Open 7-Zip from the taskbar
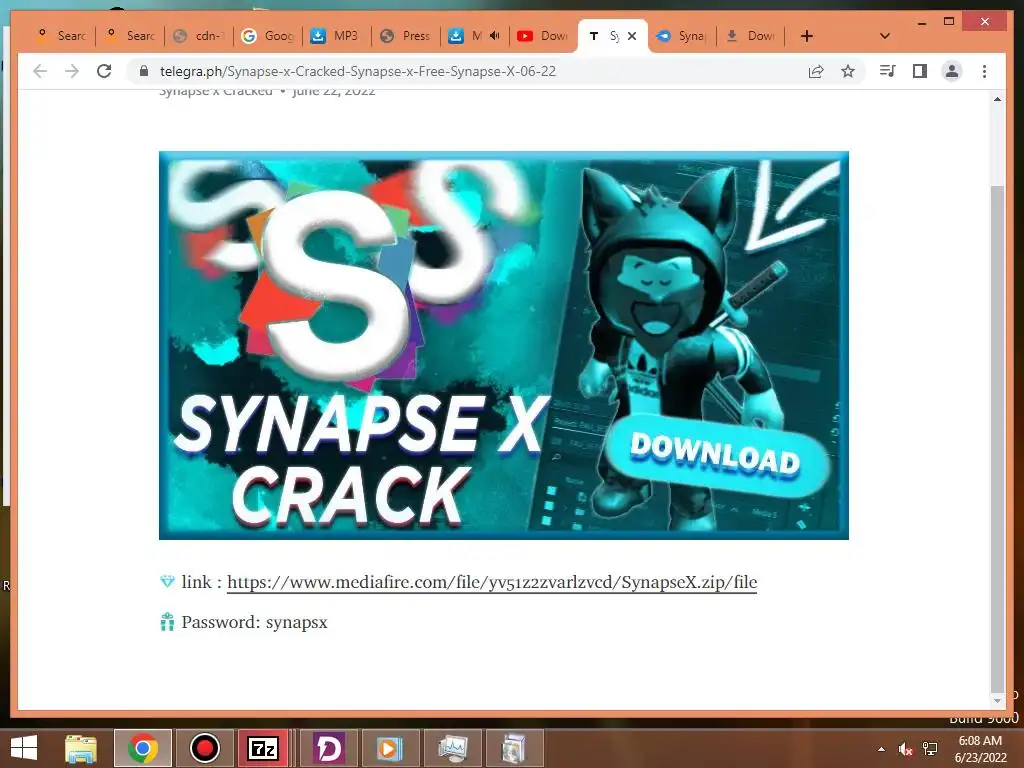The image size is (1024, 768). tap(263, 748)
